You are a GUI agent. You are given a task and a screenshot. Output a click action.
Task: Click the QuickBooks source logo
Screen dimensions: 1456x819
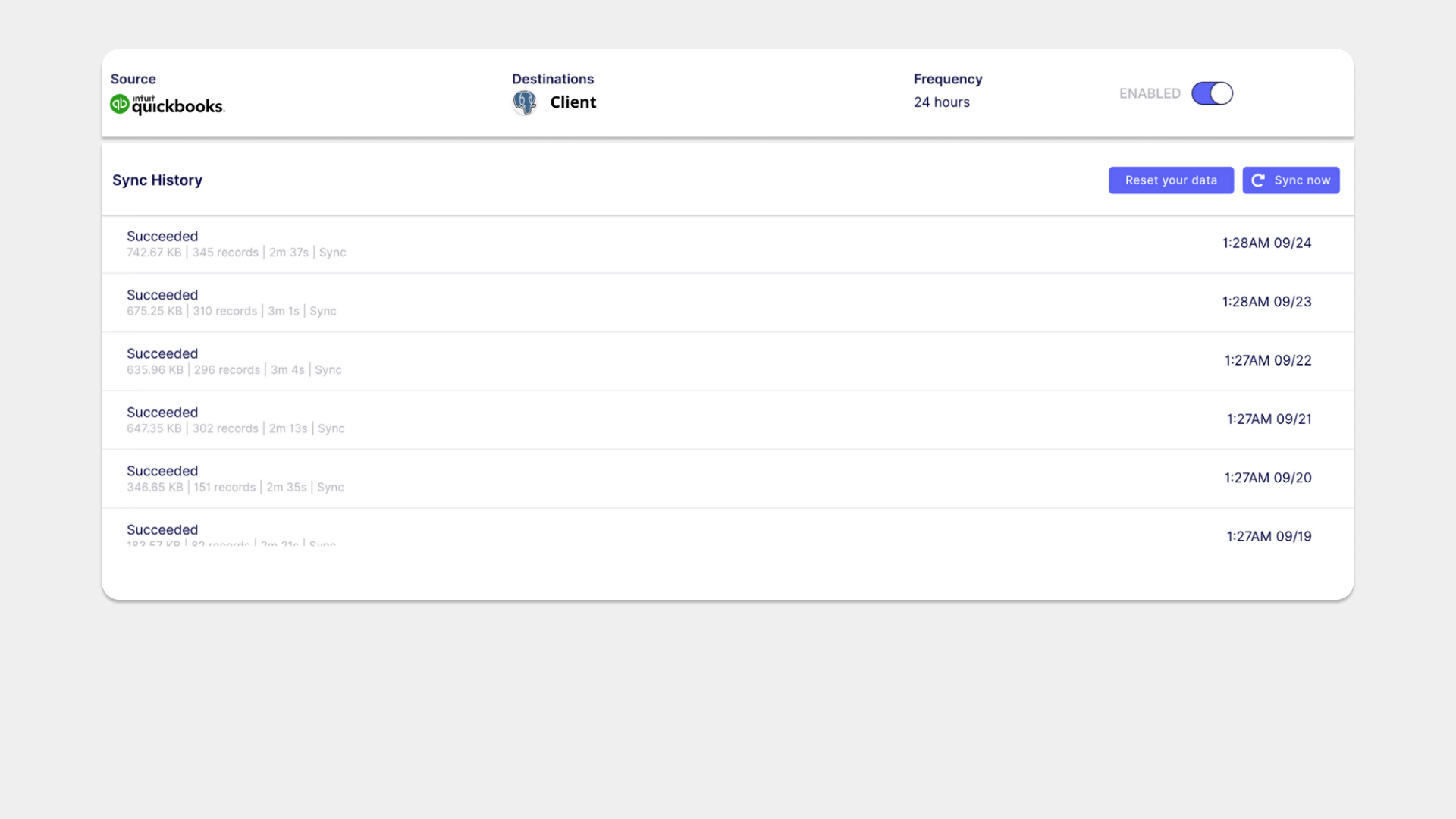pyautogui.click(x=168, y=104)
